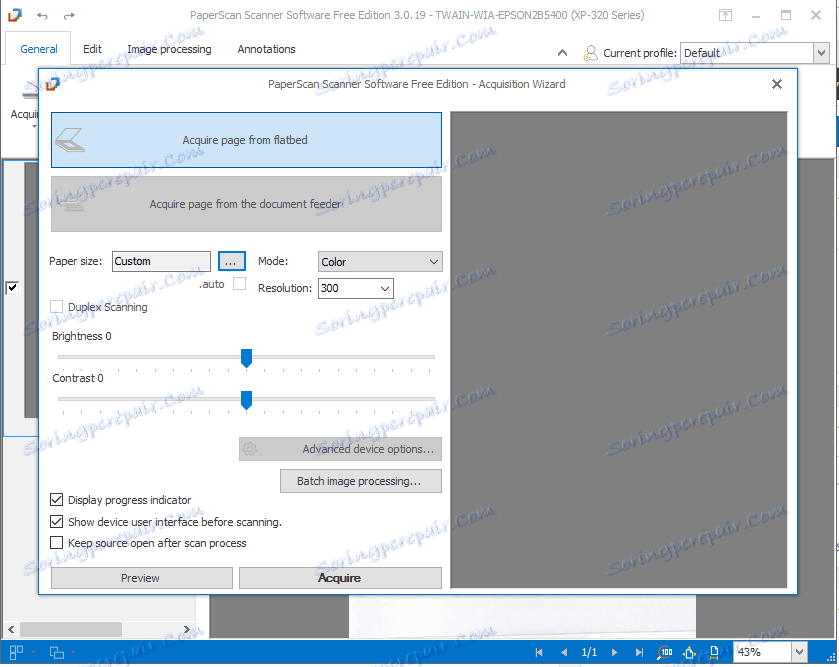Image resolution: width=839 pixels, height=667 pixels.
Task: Open the Image processing tab
Action: coord(169,49)
